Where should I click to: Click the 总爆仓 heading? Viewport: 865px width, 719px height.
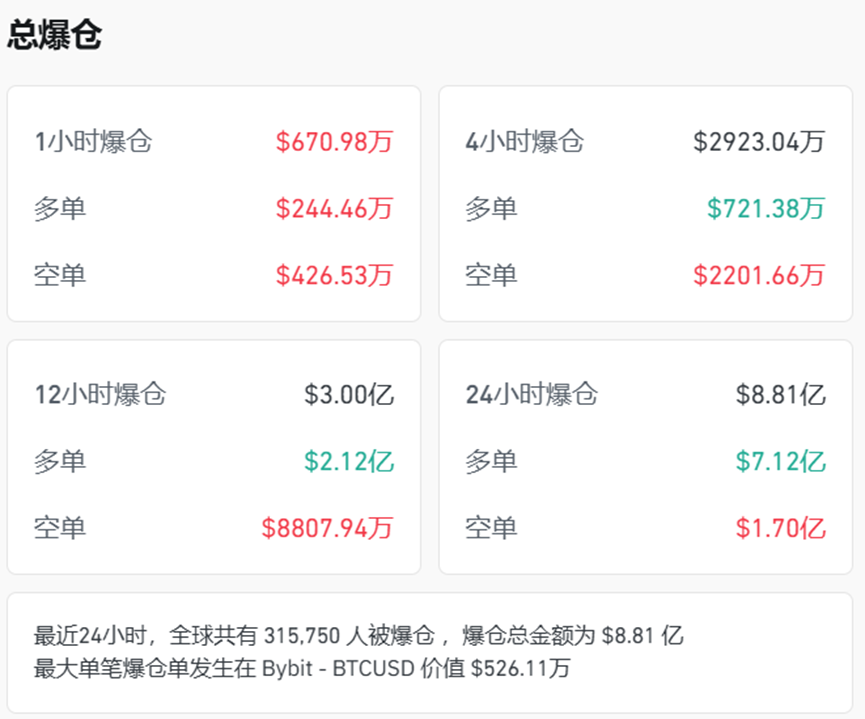(54, 34)
